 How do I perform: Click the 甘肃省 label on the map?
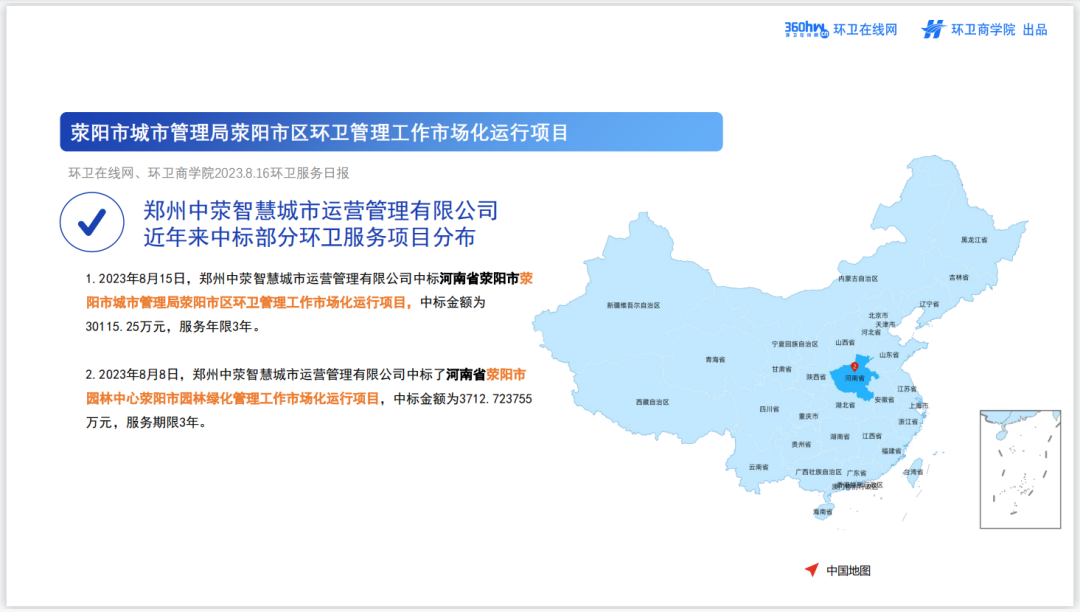[781, 369]
